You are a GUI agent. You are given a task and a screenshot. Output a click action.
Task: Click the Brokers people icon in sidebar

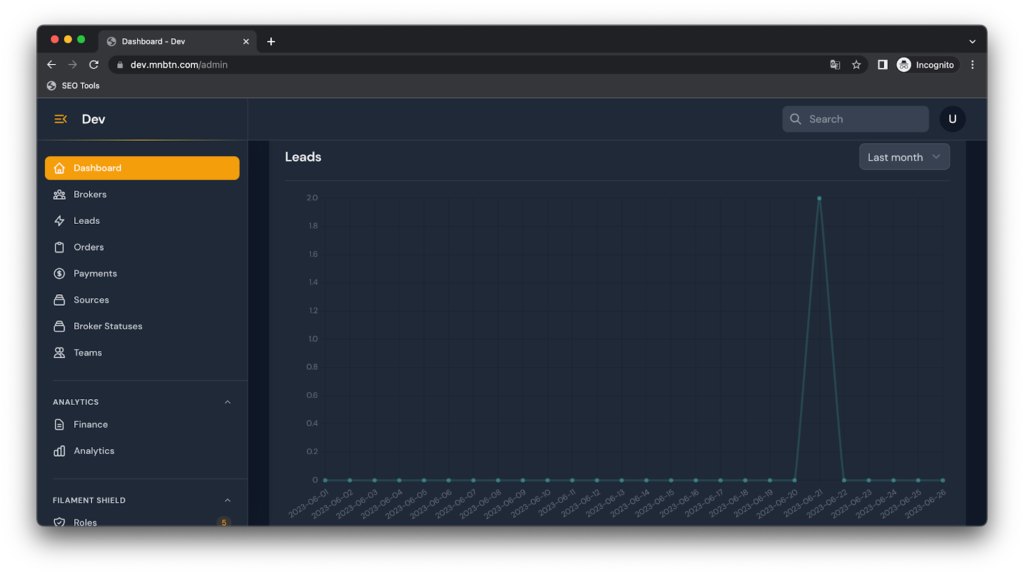click(60, 195)
